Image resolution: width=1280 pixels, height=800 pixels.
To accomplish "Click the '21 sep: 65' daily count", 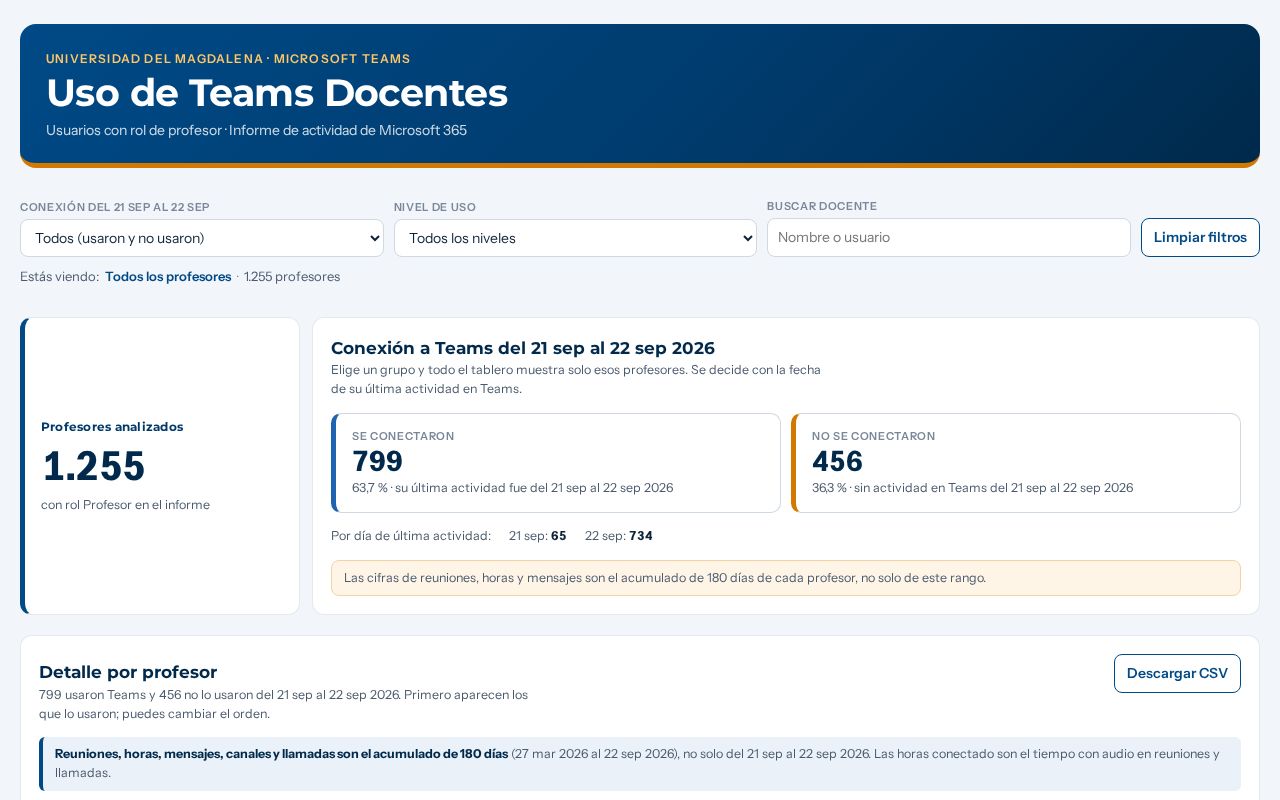I will tap(538, 536).
